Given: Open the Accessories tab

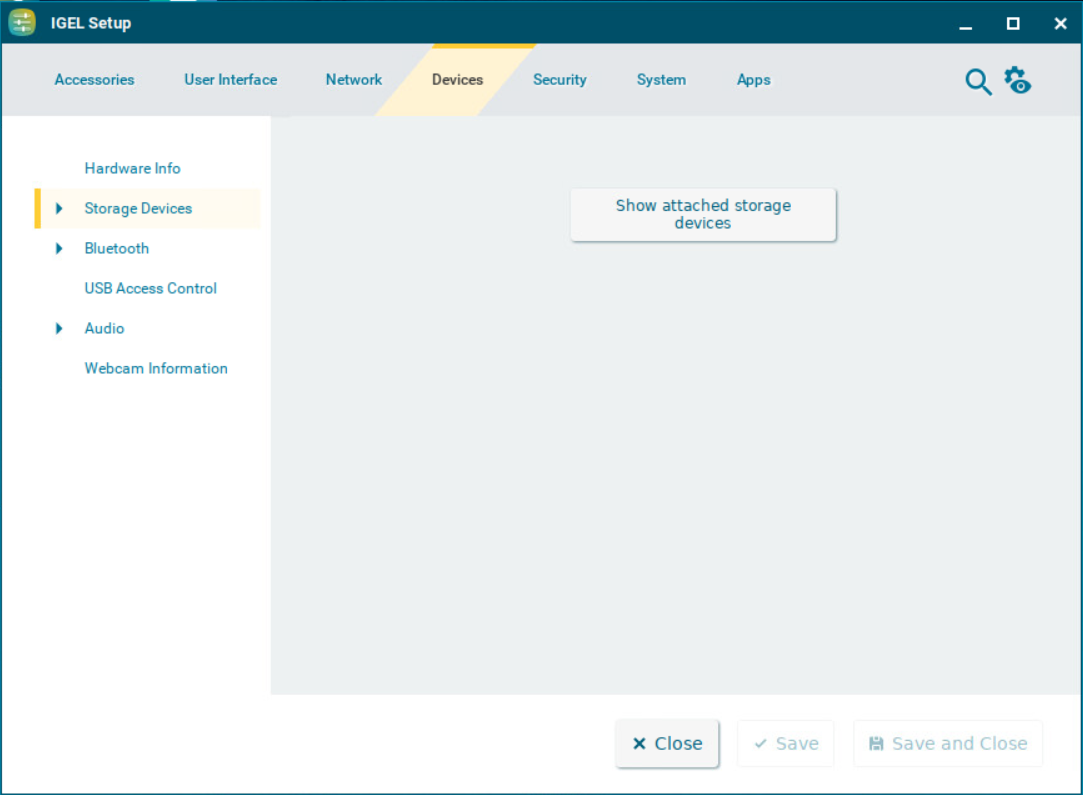Looking at the screenshot, I should (94, 80).
